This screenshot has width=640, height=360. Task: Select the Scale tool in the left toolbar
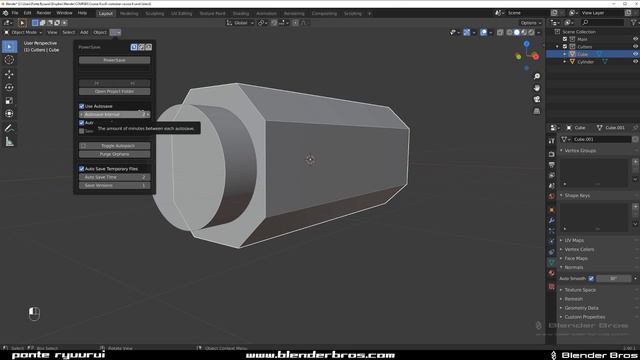click(x=9, y=100)
